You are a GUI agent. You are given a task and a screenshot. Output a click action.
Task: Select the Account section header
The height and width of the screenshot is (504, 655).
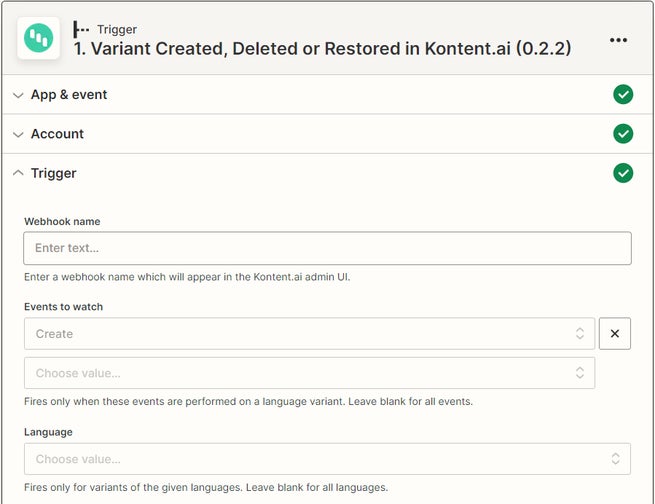click(x=57, y=134)
